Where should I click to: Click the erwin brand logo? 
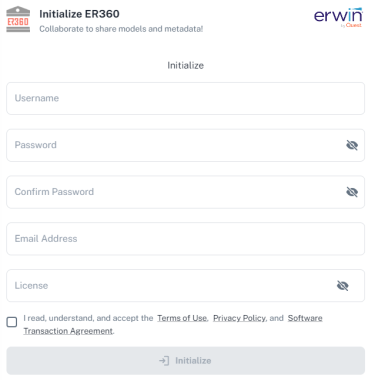pyautogui.click(x=338, y=17)
